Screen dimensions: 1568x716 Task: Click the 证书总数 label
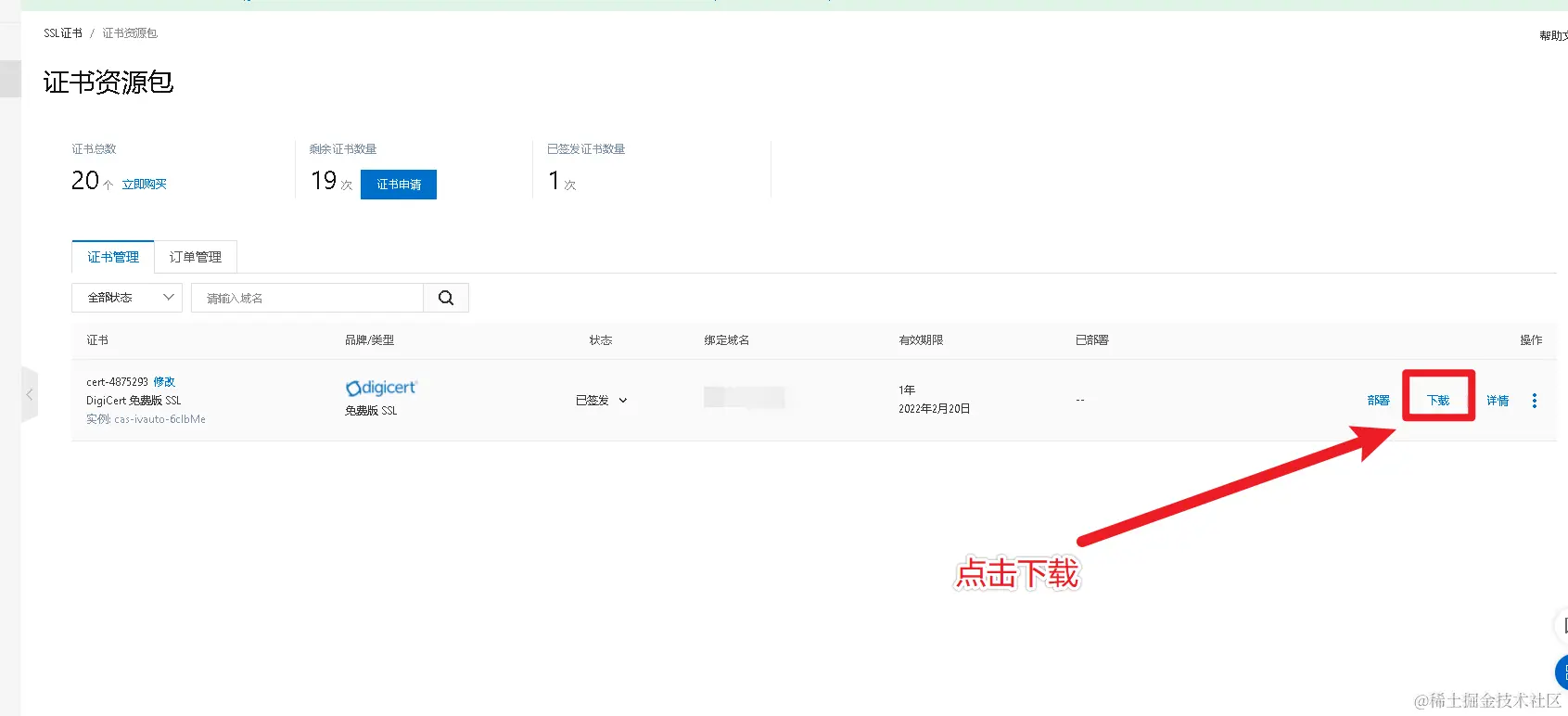(95, 149)
